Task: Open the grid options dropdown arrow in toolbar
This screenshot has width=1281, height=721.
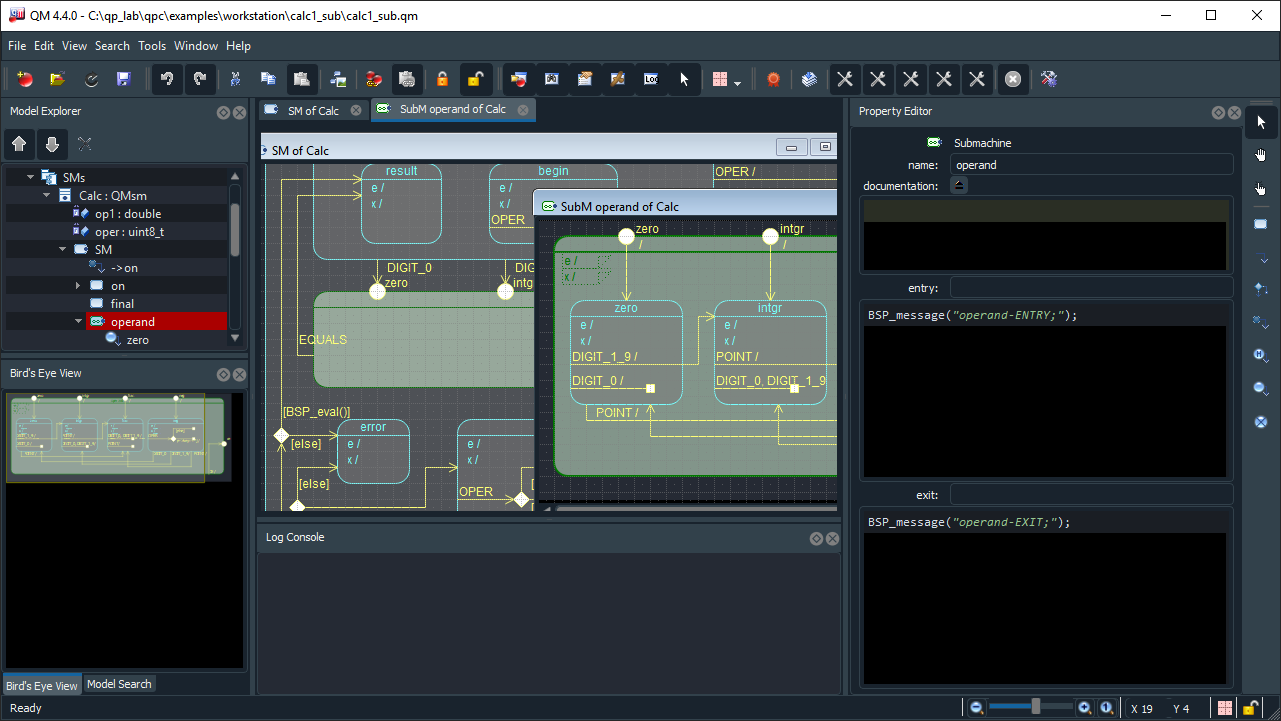Action: click(x=737, y=83)
